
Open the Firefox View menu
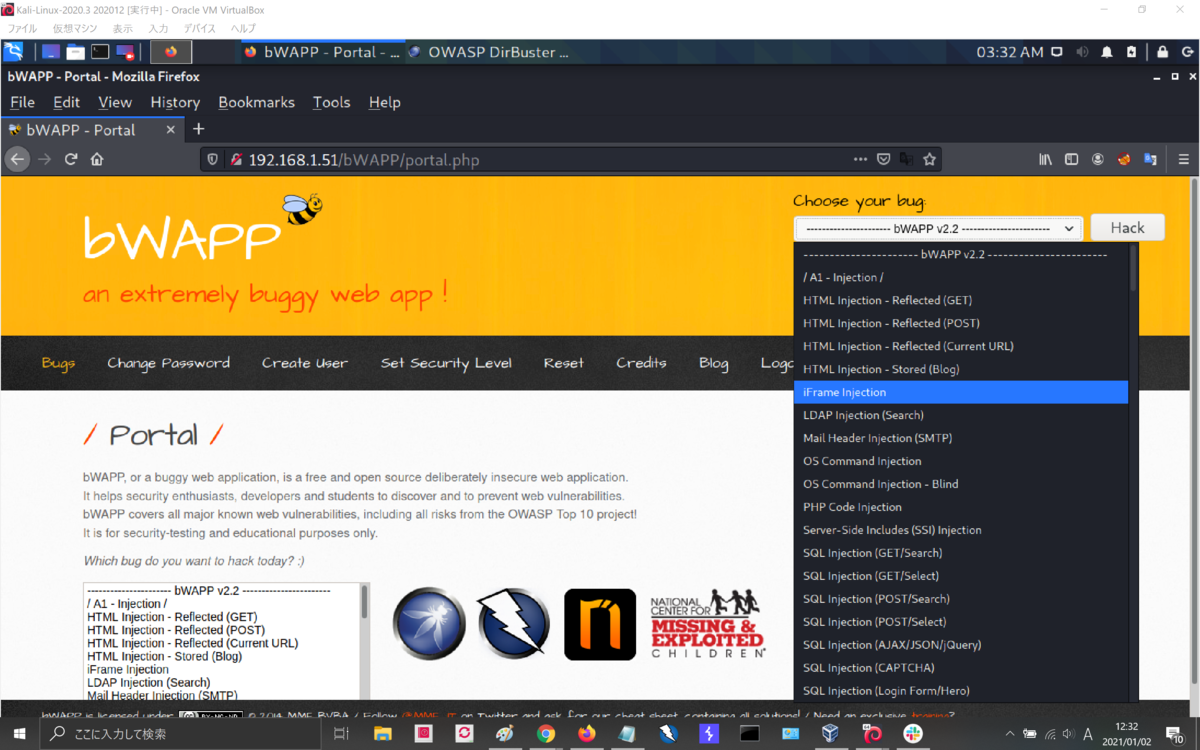click(x=115, y=102)
